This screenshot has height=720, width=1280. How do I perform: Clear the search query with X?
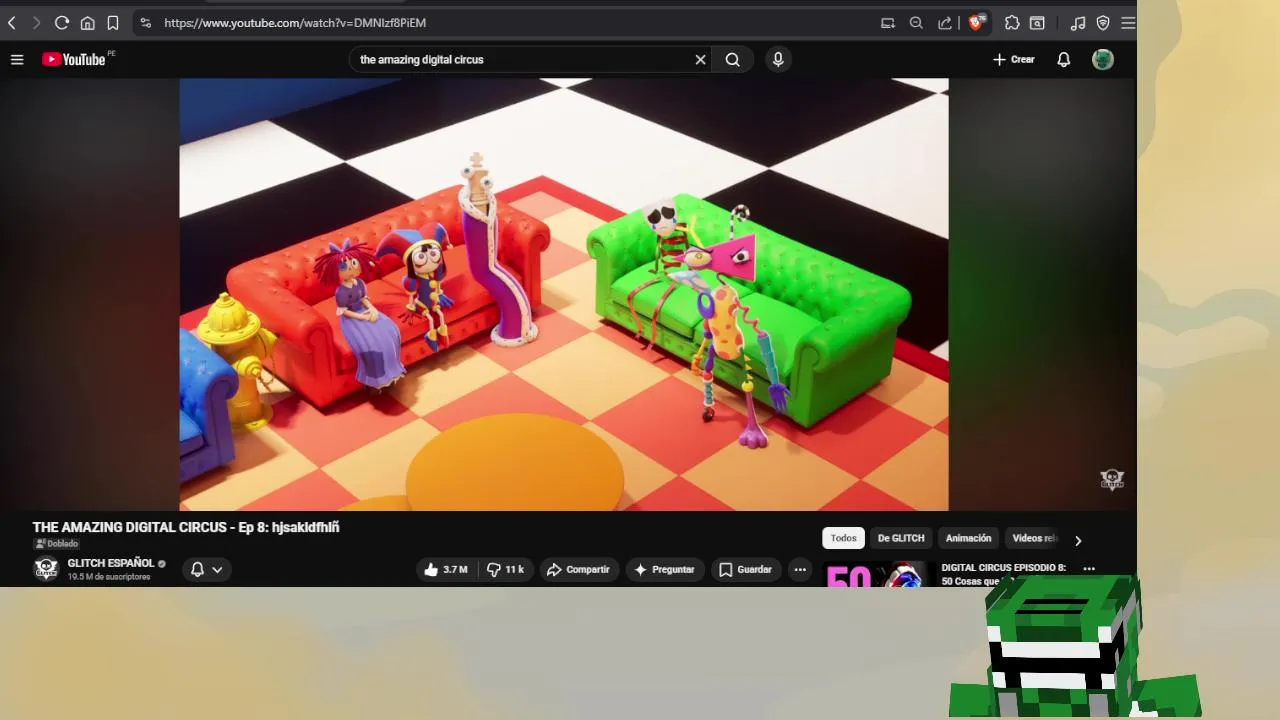pyautogui.click(x=700, y=60)
